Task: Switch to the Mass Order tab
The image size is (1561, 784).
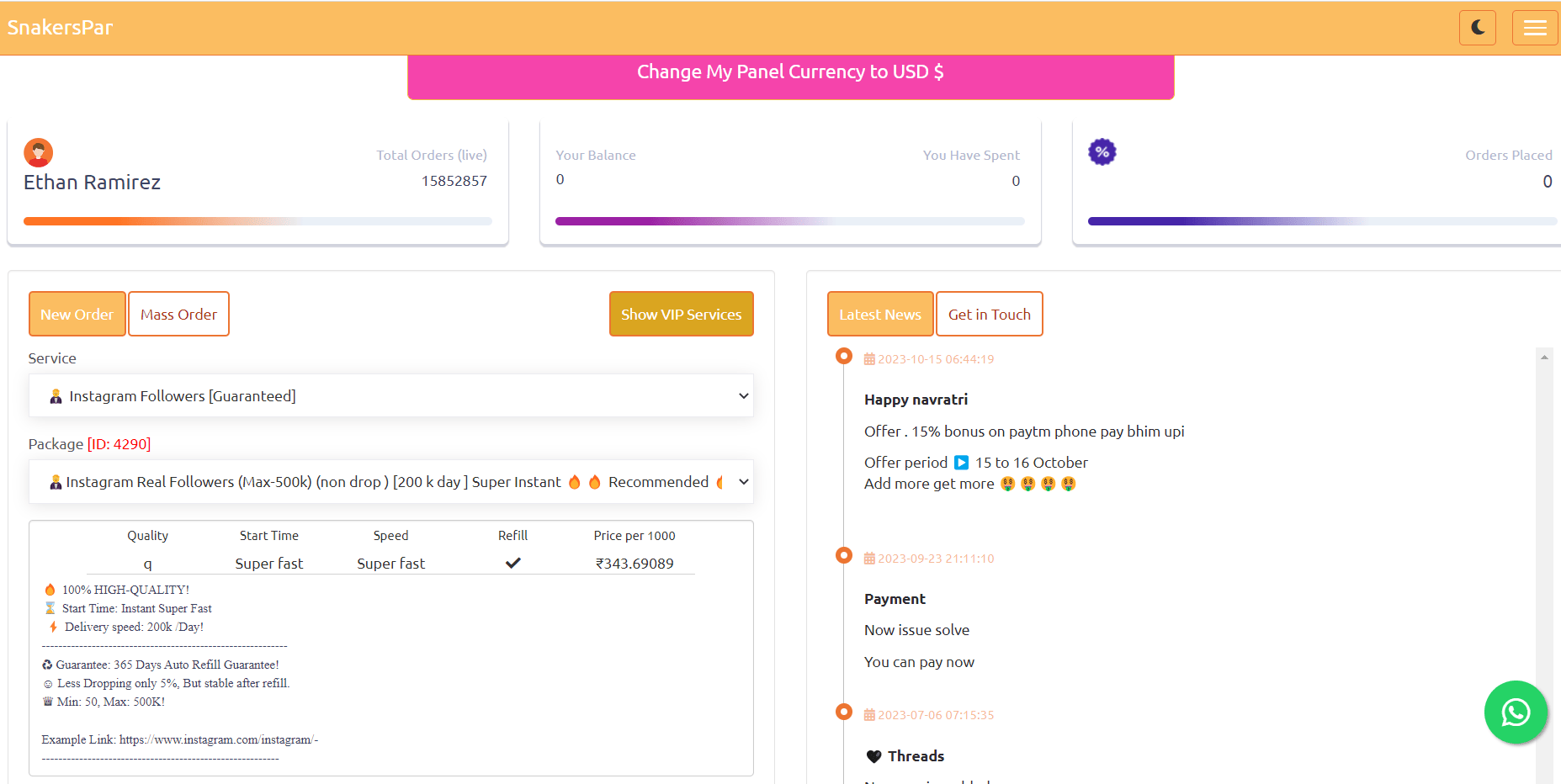Action: click(178, 314)
